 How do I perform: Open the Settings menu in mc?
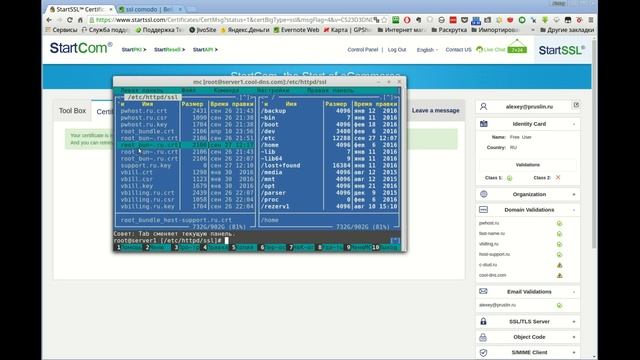(x=273, y=90)
